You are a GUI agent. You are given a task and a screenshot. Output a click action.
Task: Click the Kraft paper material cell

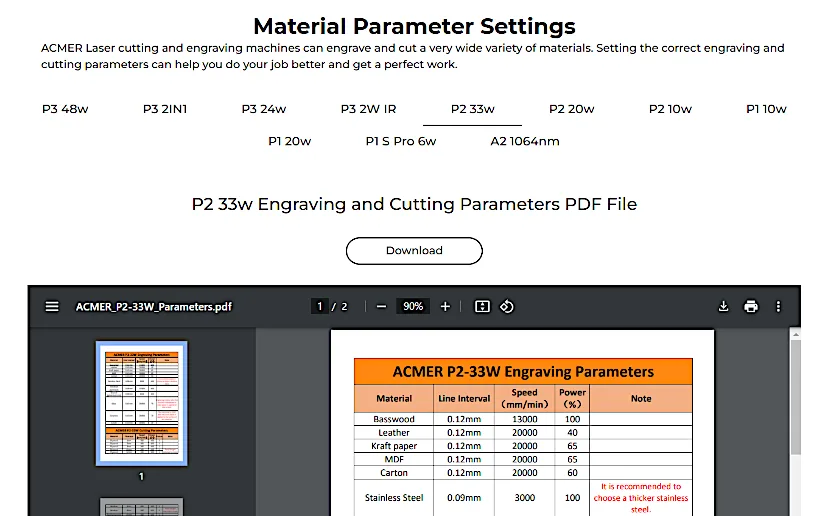(394, 446)
